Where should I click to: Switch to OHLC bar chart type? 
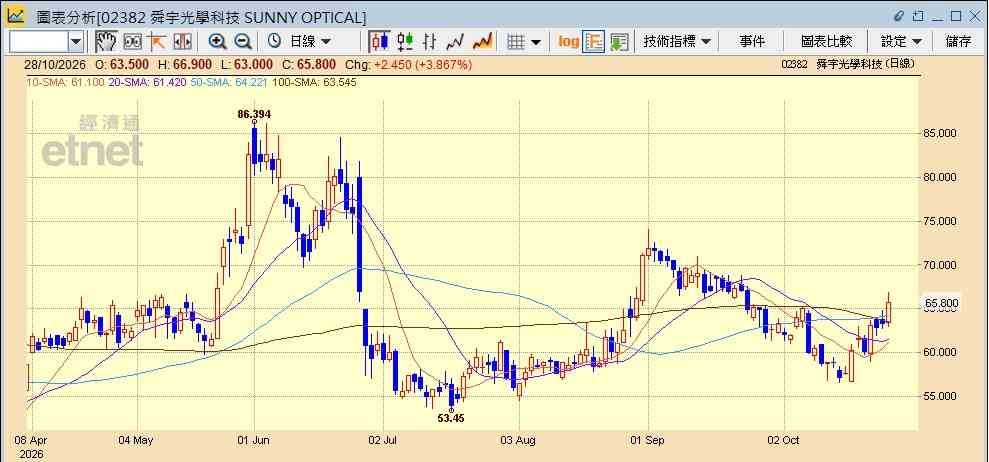point(430,42)
